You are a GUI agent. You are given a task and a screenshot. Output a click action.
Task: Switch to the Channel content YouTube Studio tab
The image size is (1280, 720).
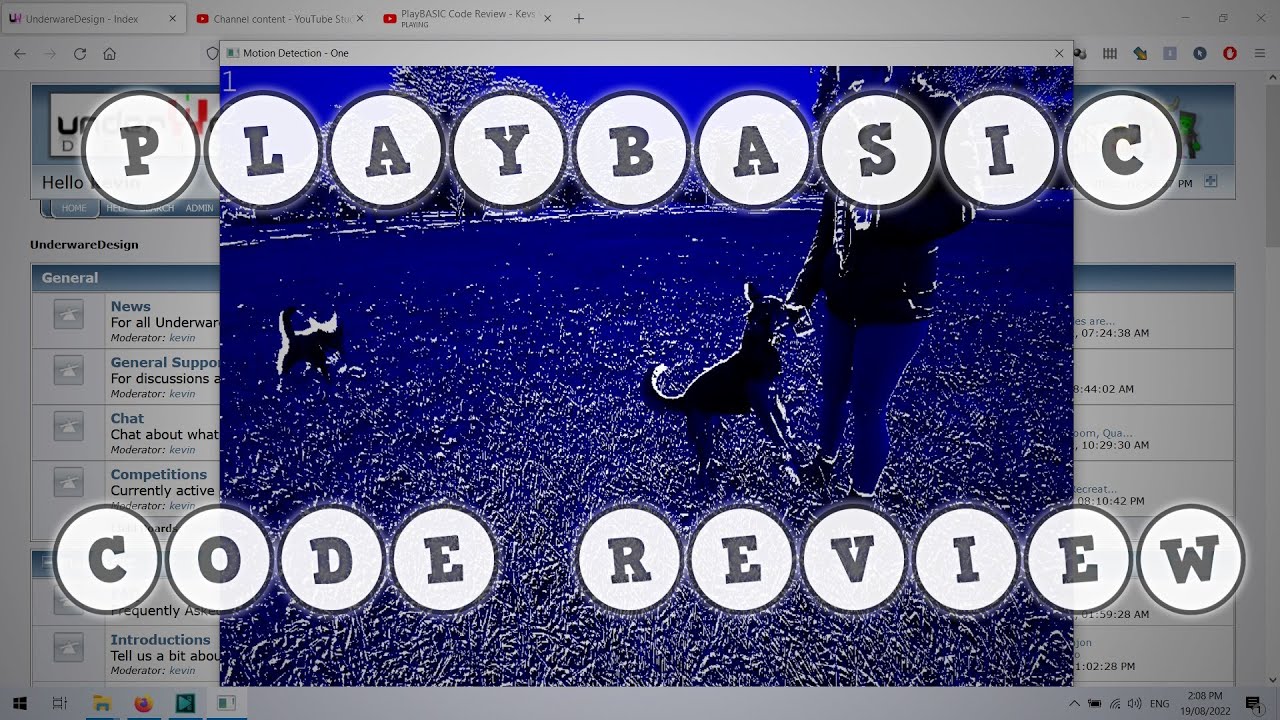pos(280,18)
